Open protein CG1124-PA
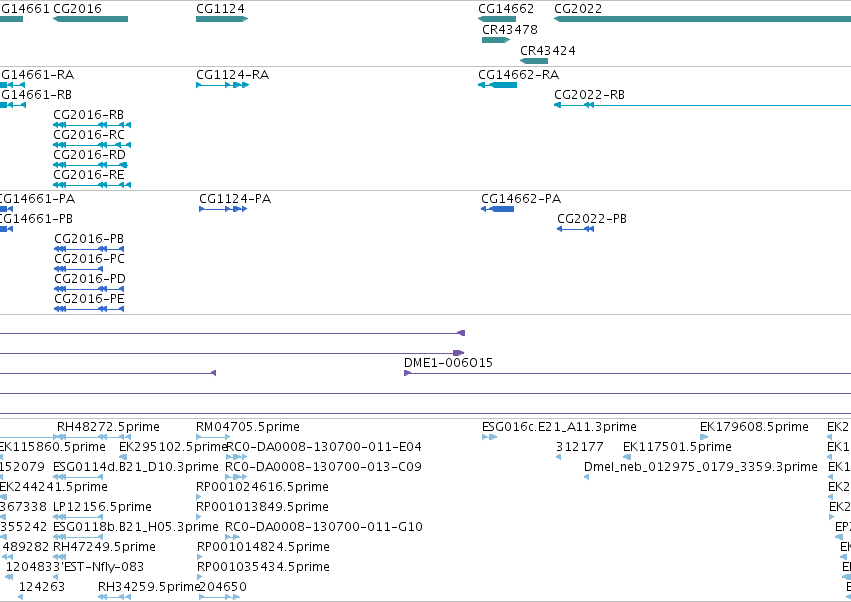 (x=235, y=199)
